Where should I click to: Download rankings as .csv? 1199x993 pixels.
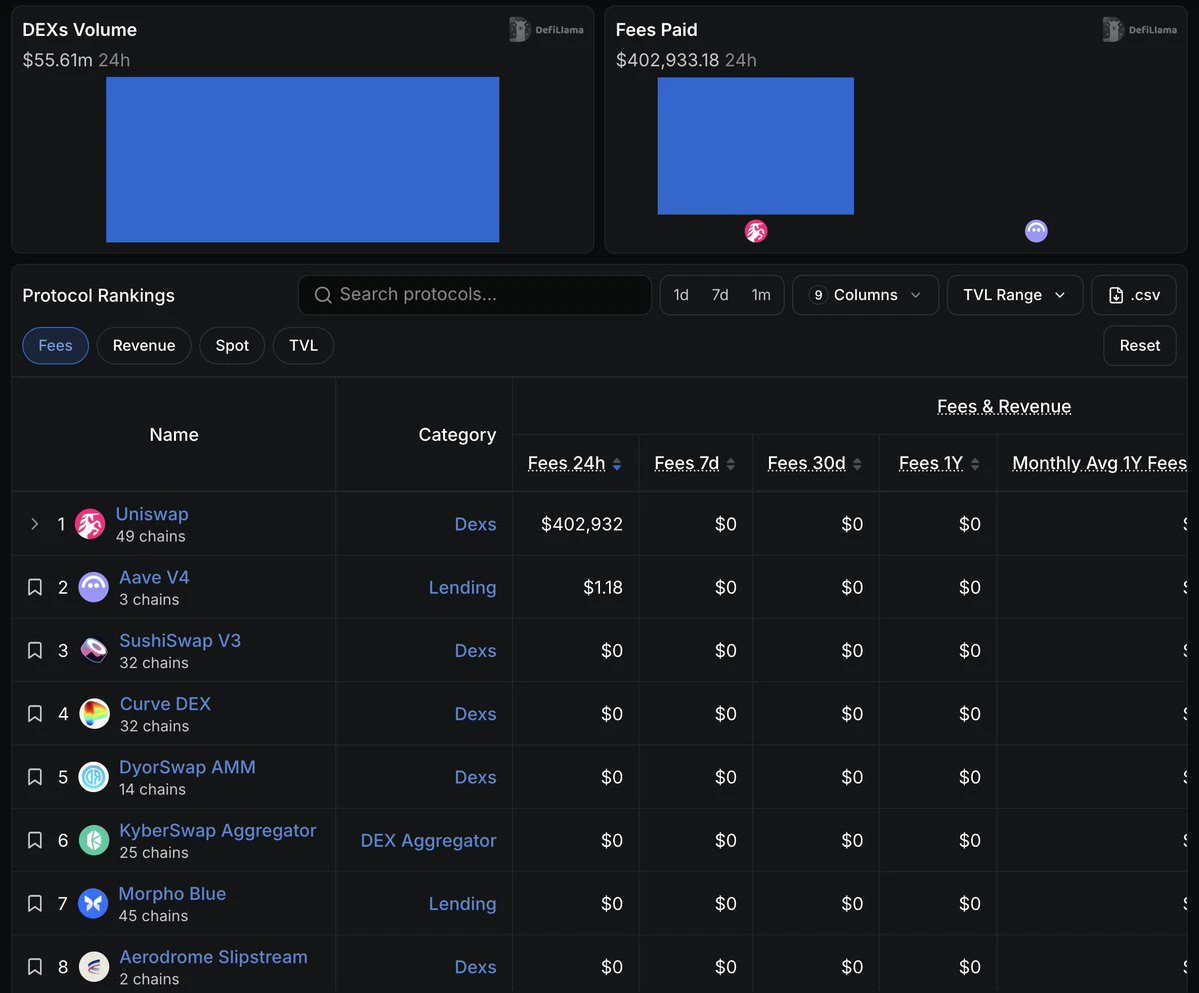(1133, 295)
